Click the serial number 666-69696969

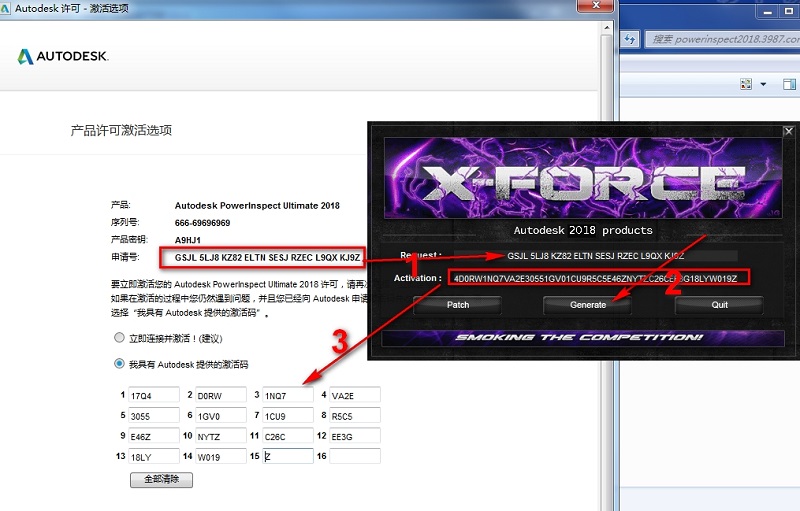pos(203,223)
